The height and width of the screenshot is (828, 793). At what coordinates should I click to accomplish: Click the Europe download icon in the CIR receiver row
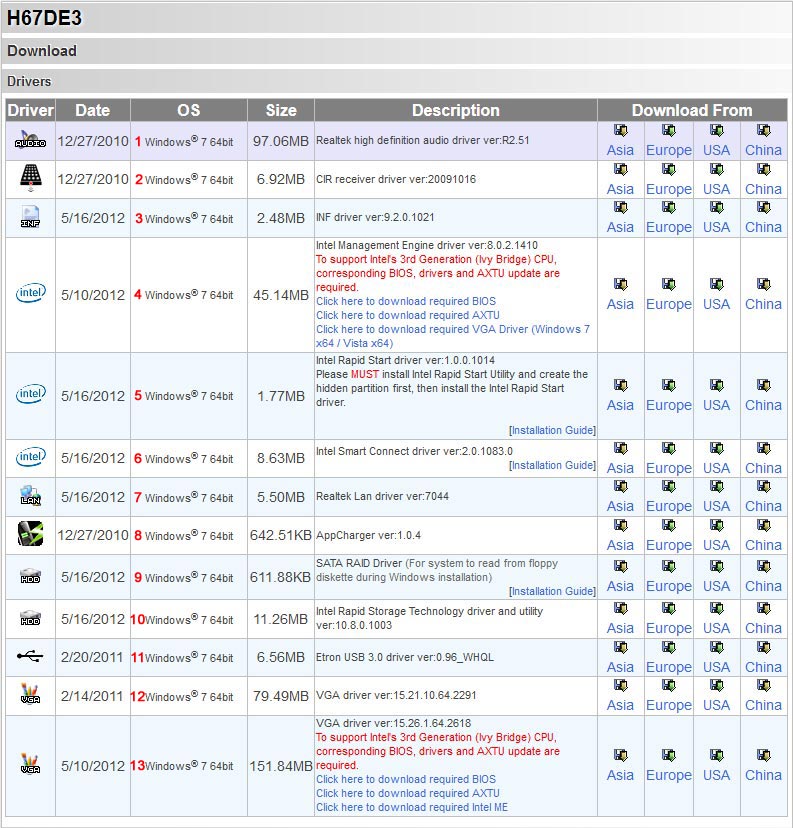point(668,170)
